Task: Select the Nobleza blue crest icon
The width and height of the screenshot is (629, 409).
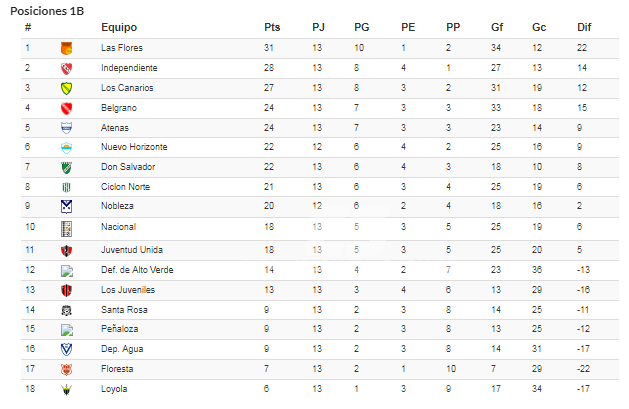Action: click(66, 207)
